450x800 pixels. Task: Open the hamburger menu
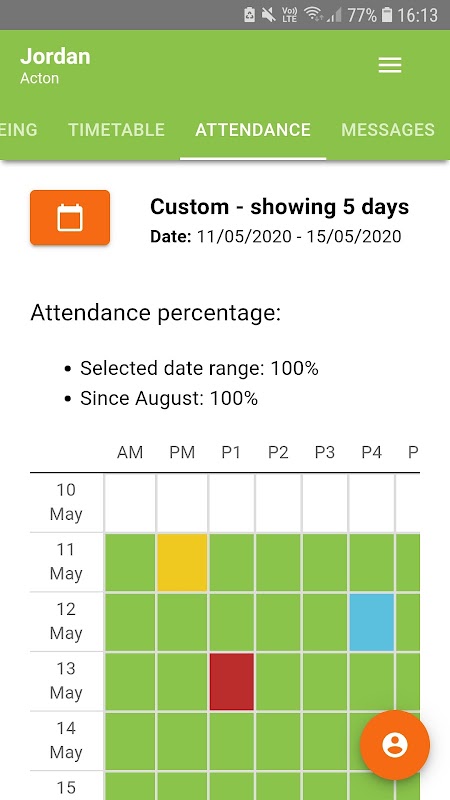[x=390, y=65]
